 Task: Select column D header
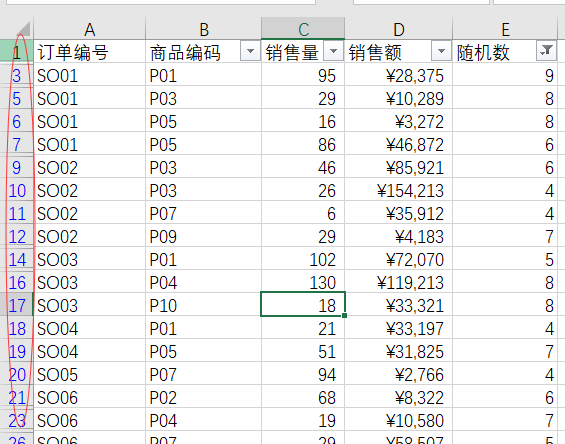(x=399, y=29)
